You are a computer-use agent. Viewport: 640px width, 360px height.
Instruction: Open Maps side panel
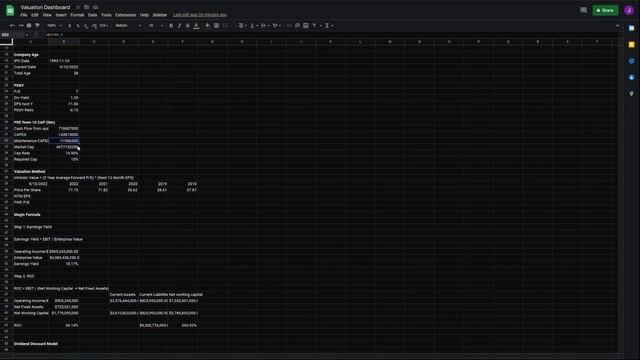click(631, 93)
